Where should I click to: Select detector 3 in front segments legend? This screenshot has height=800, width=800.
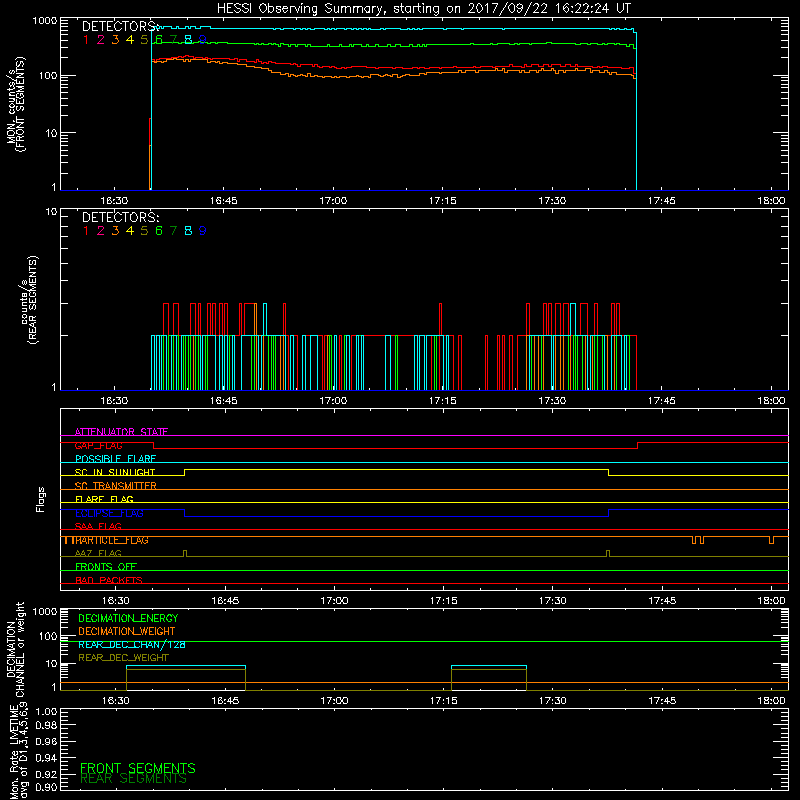pyautogui.click(x=115, y=40)
